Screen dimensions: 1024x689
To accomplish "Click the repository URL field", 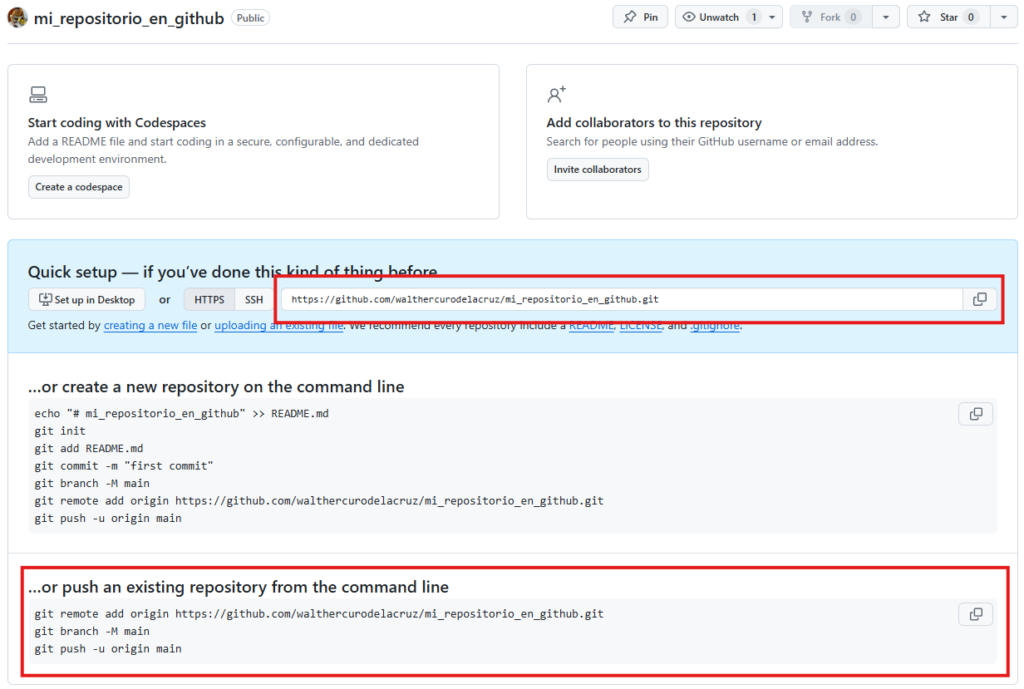I will point(622,299).
